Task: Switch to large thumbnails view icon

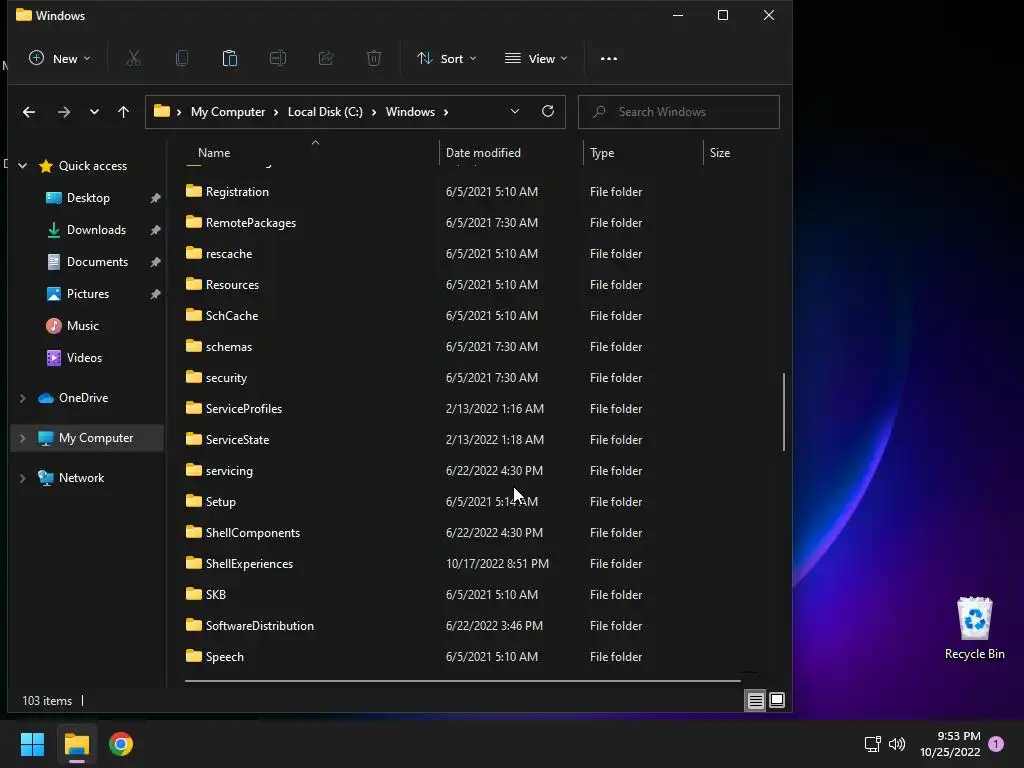Action: 776,700
